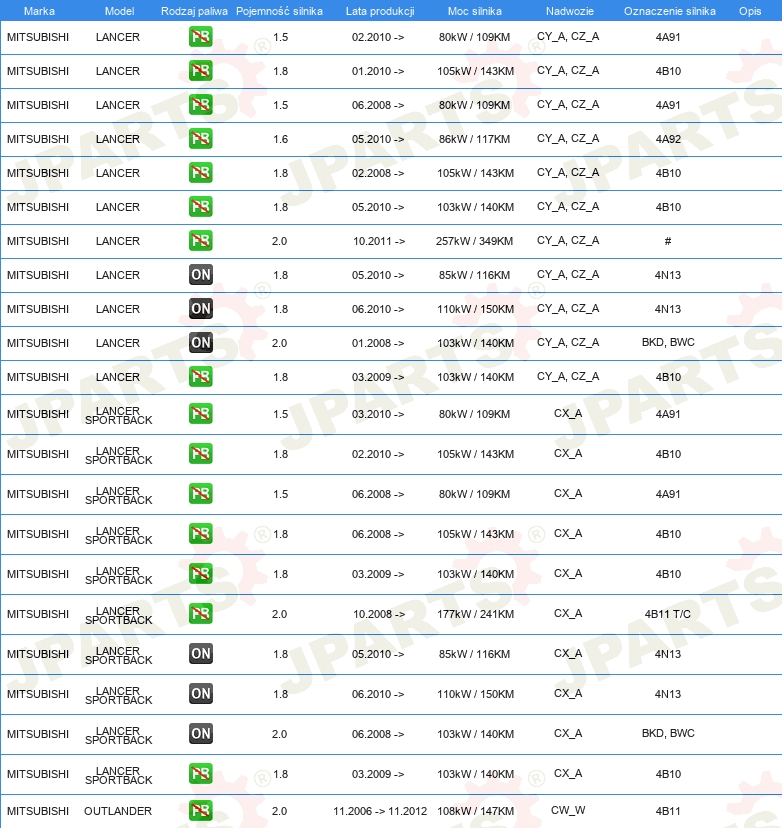Image resolution: width=782 pixels, height=828 pixels.
Task: Click the 02.2010 -> date in the Sportback row
Action: [378, 454]
